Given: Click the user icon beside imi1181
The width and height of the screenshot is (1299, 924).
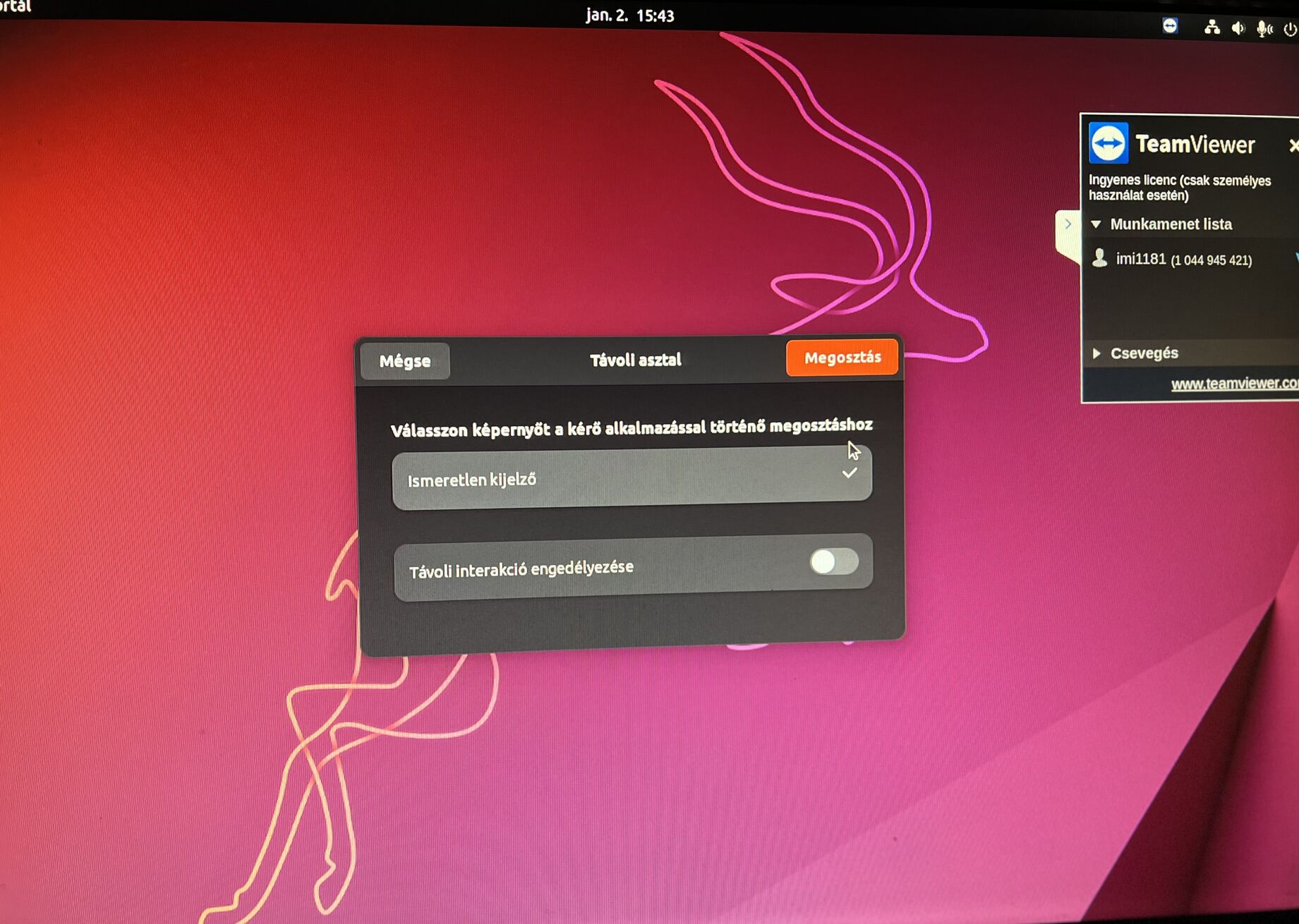Looking at the screenshot, I should tap(1099, 257).
